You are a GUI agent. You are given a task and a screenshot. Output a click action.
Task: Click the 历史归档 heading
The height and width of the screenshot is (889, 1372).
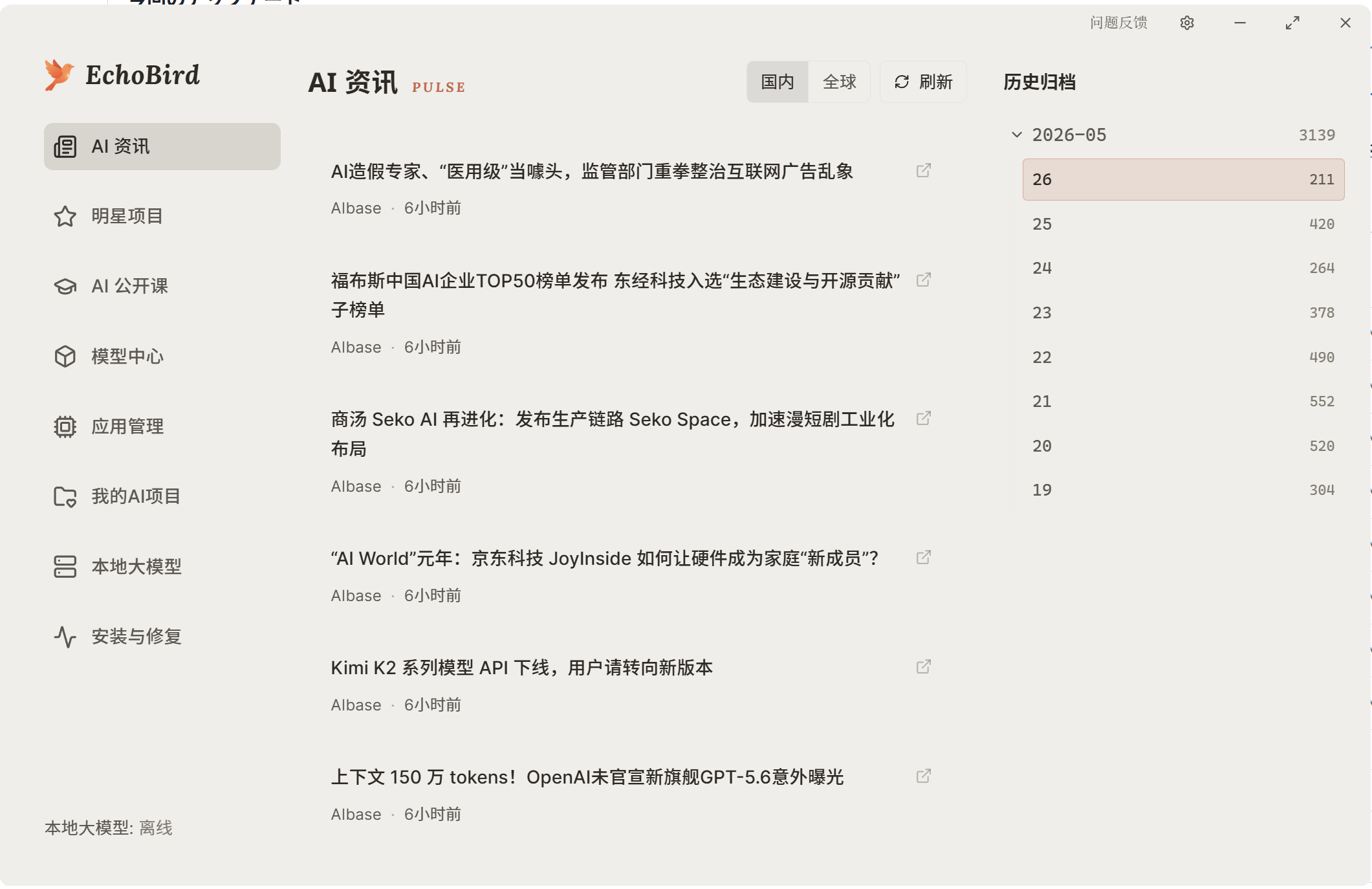pyautogui.click(x=1040, y=82)
